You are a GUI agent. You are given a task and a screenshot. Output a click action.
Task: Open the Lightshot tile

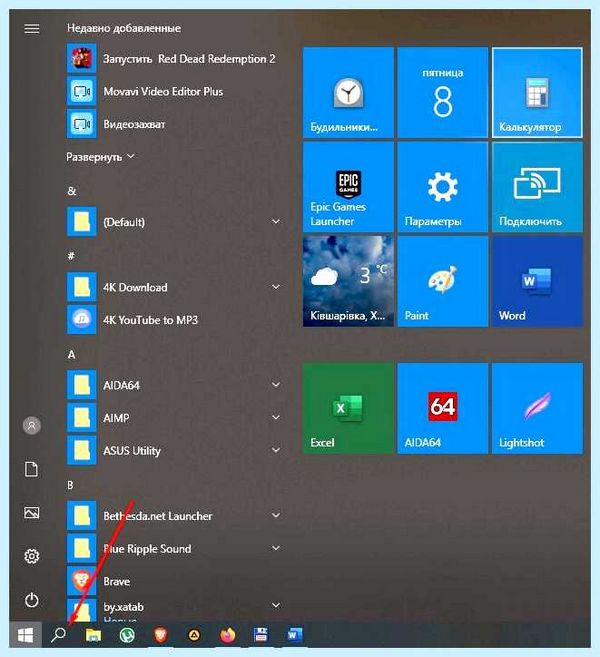tap(537, 408)
